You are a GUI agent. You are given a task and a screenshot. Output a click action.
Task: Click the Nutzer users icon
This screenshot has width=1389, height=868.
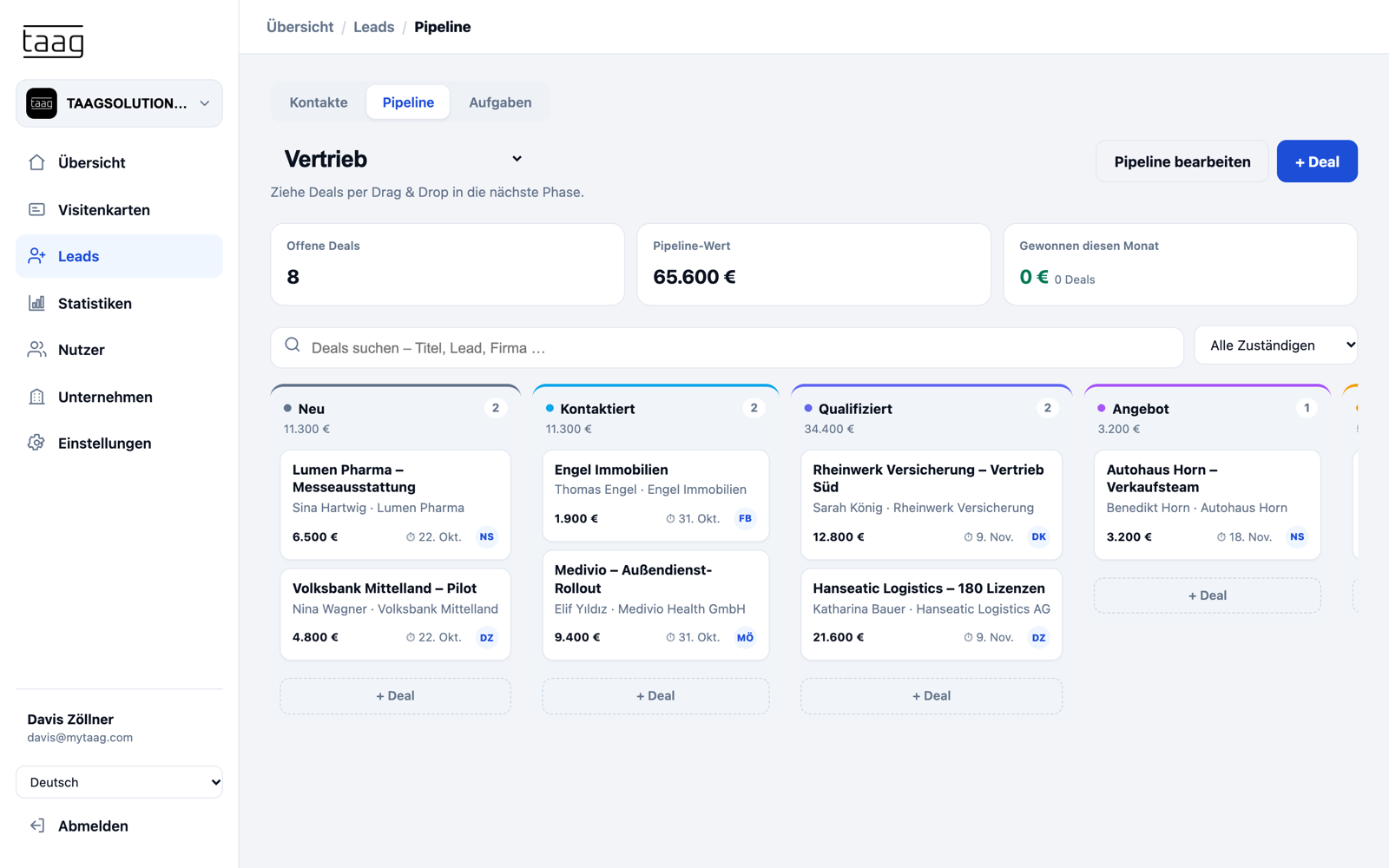click(x=36, y=350)
